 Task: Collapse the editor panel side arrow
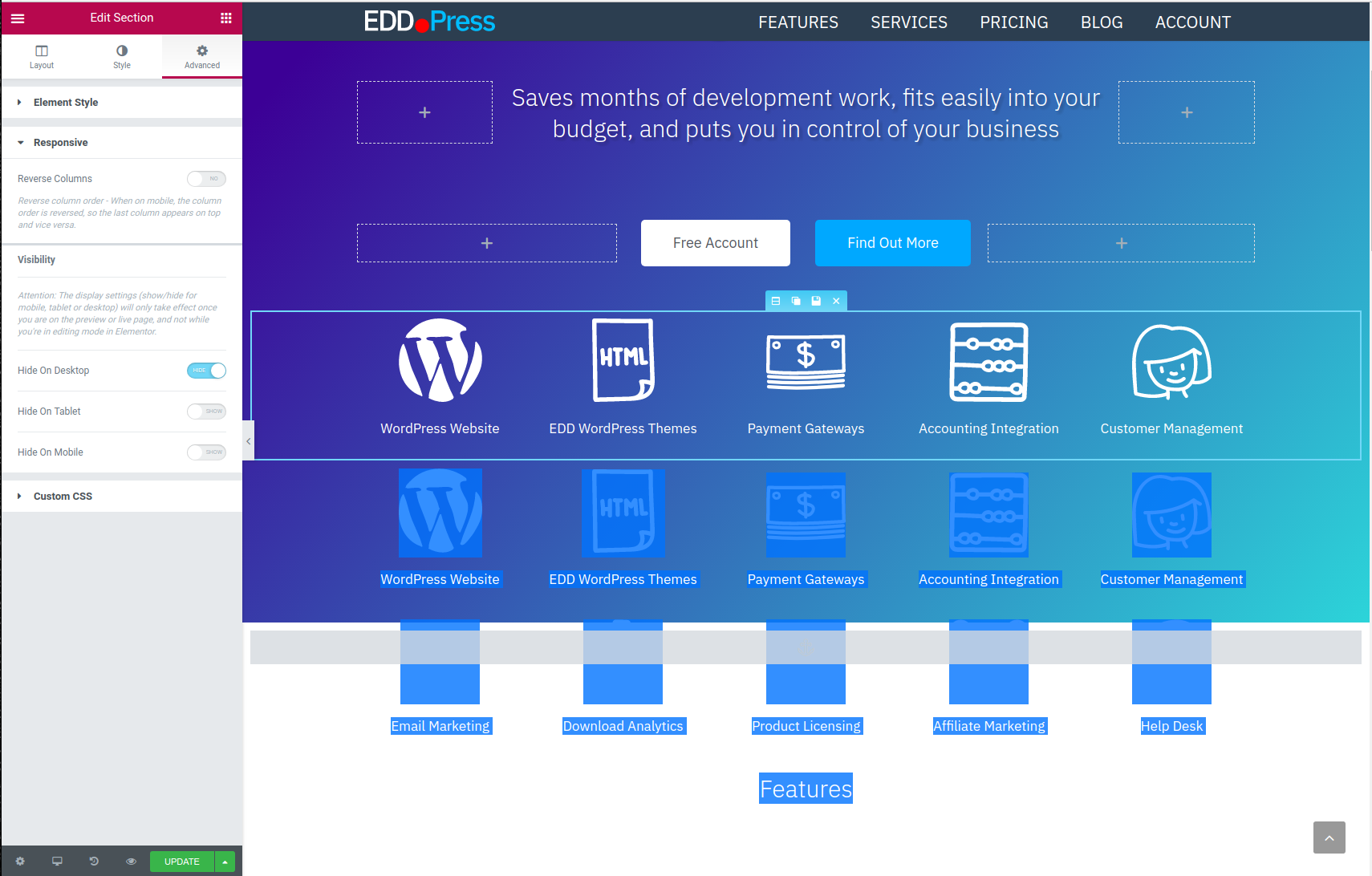tap(248, 440)
